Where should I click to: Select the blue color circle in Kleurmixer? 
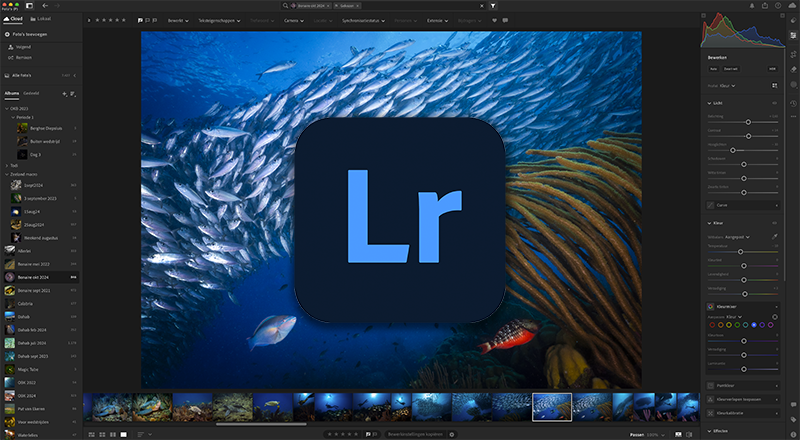pyautogui.click(x=754, y=325)
